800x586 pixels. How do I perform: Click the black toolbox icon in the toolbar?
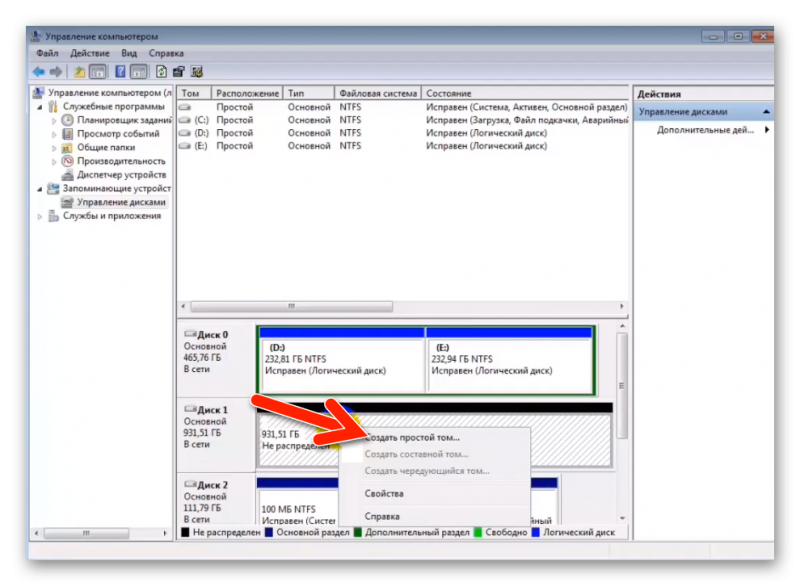coord(179,72)
